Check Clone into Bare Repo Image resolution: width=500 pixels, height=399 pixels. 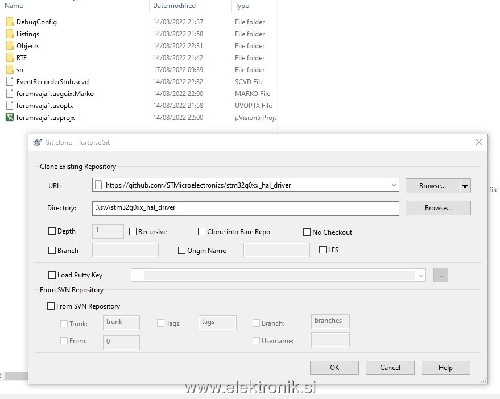pos(201,231)
